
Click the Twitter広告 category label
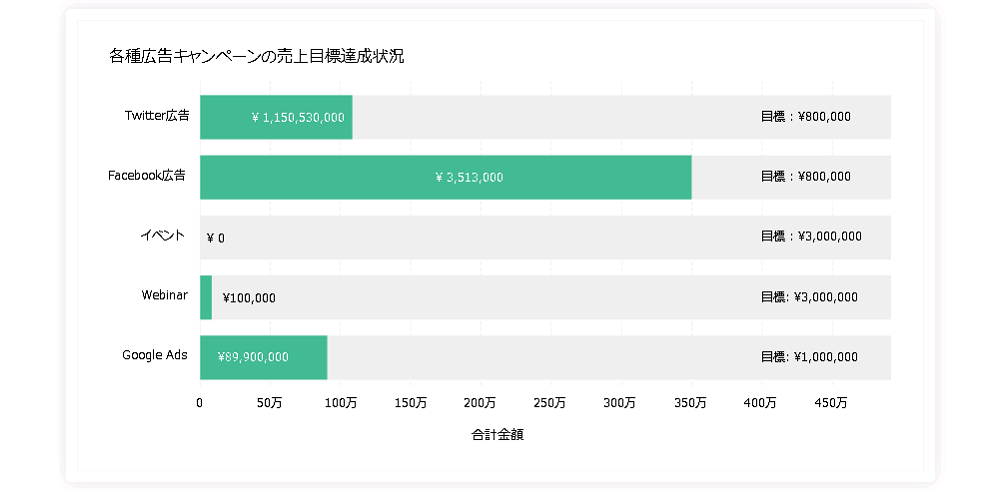tap(157, 116)
